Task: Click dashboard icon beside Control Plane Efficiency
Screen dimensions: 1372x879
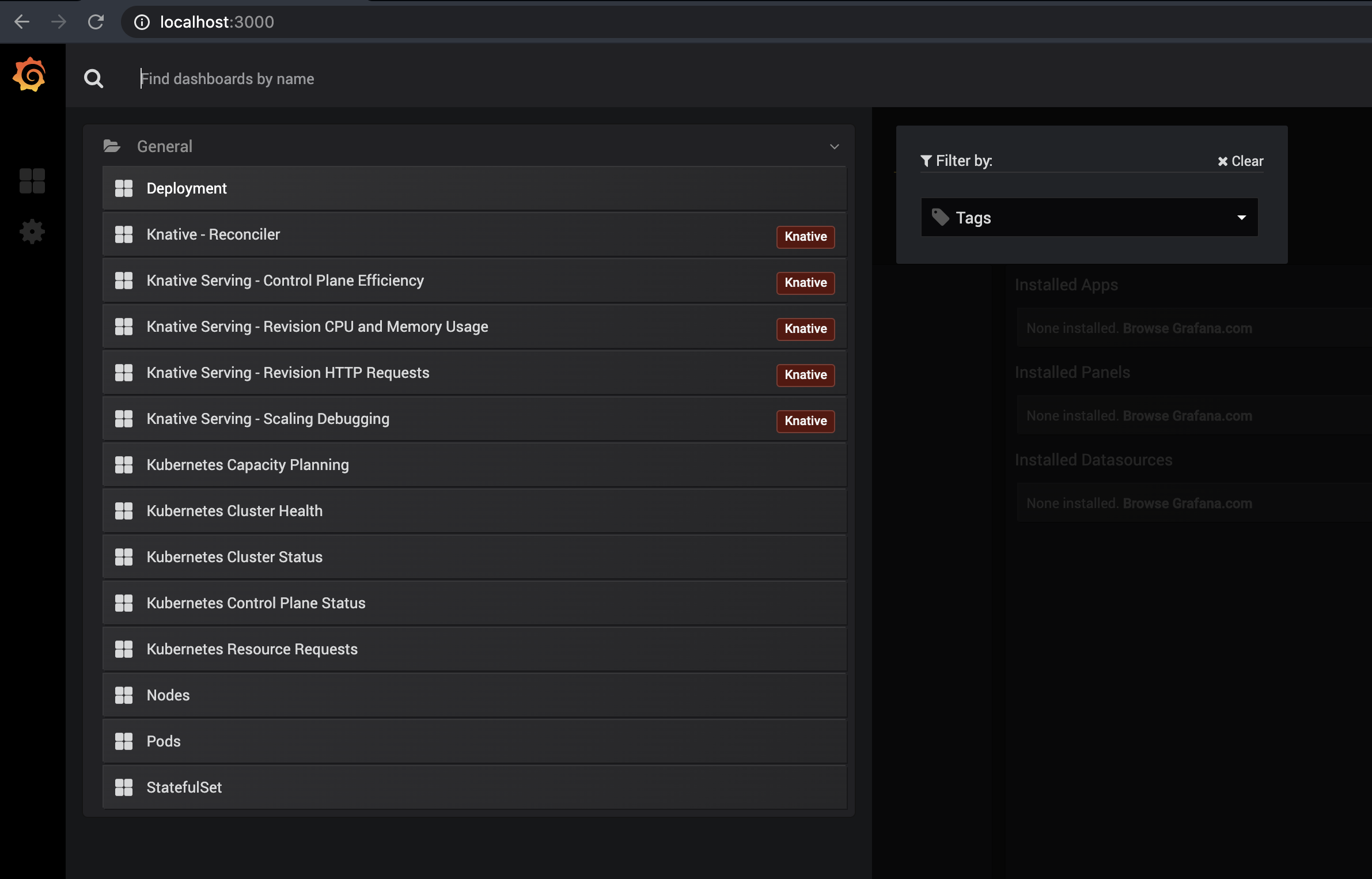Action: (x=124, y=281)
